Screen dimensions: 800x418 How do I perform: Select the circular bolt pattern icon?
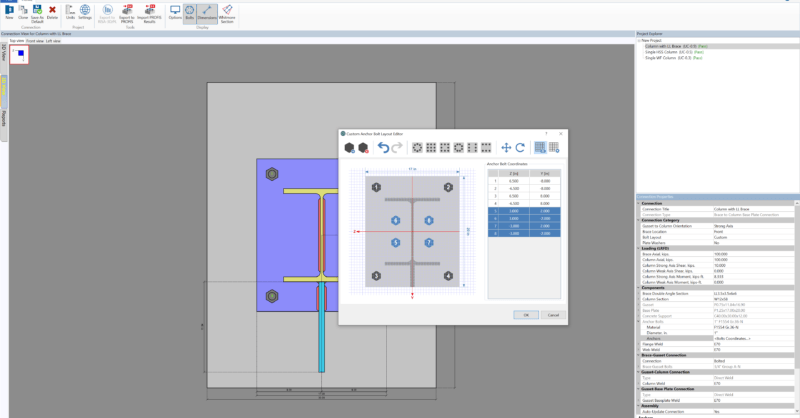418,148
